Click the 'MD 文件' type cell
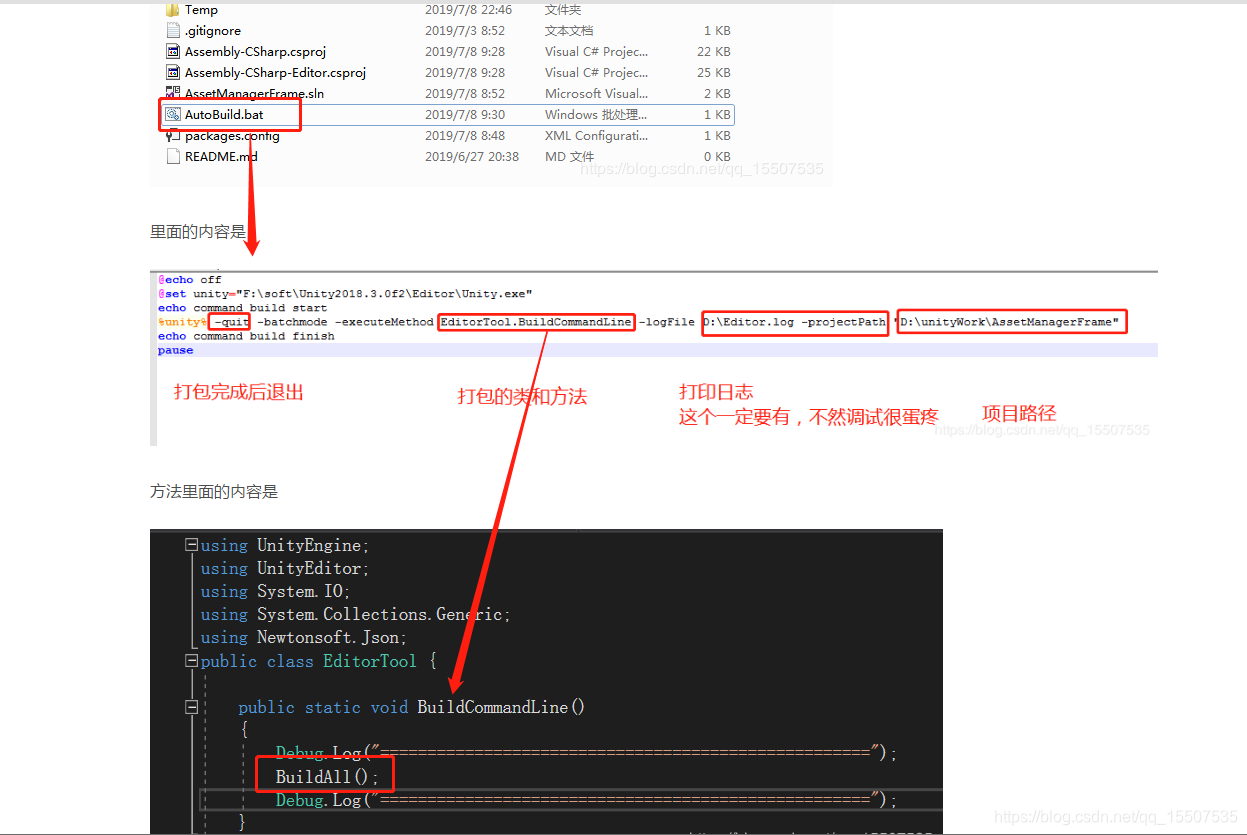The image size is (1247, 835). 569,157
